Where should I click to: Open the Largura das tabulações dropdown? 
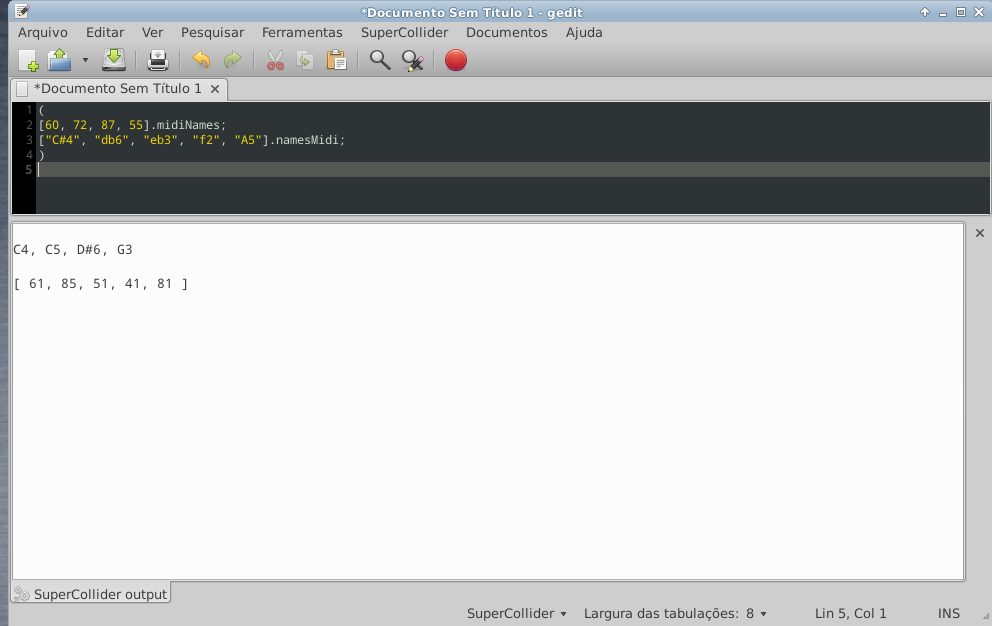[675, 613]
